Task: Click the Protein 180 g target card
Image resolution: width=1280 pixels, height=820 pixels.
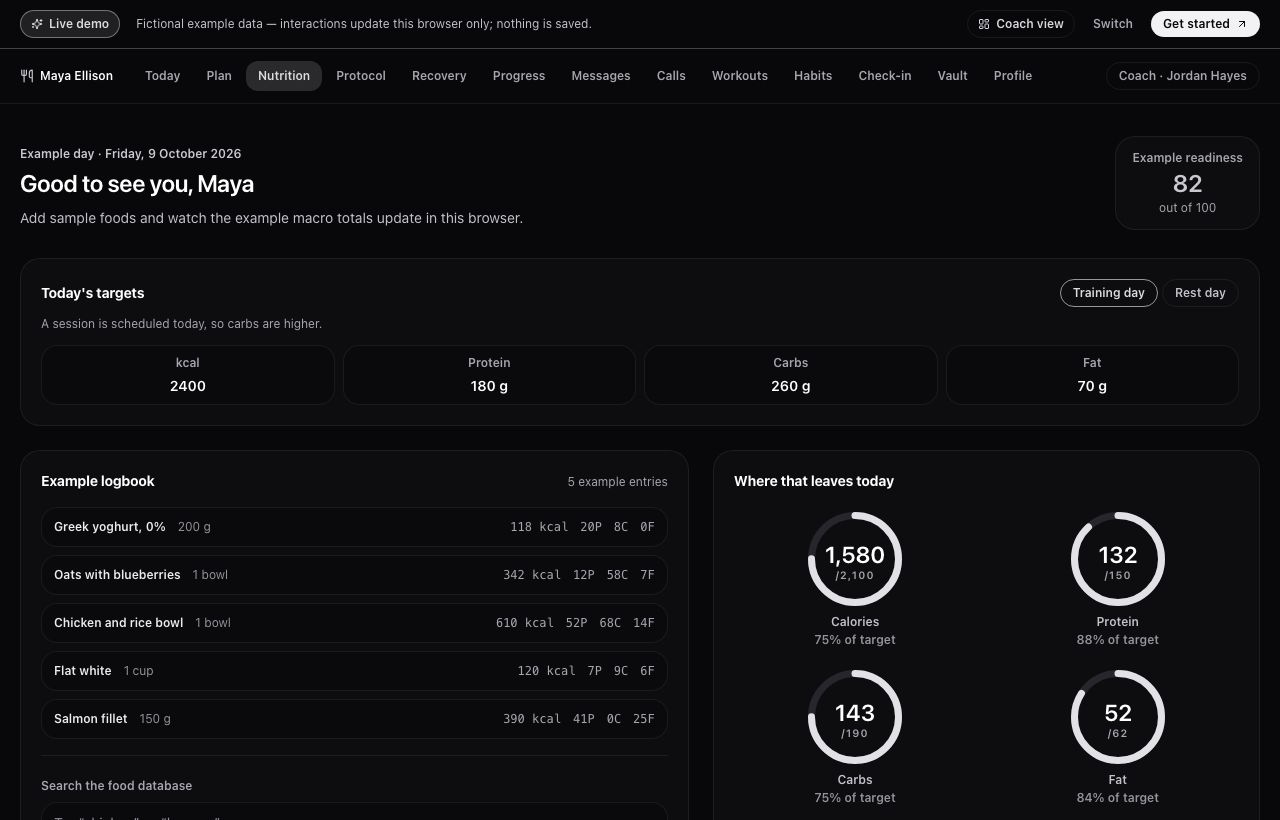Action: click(489, 375)
